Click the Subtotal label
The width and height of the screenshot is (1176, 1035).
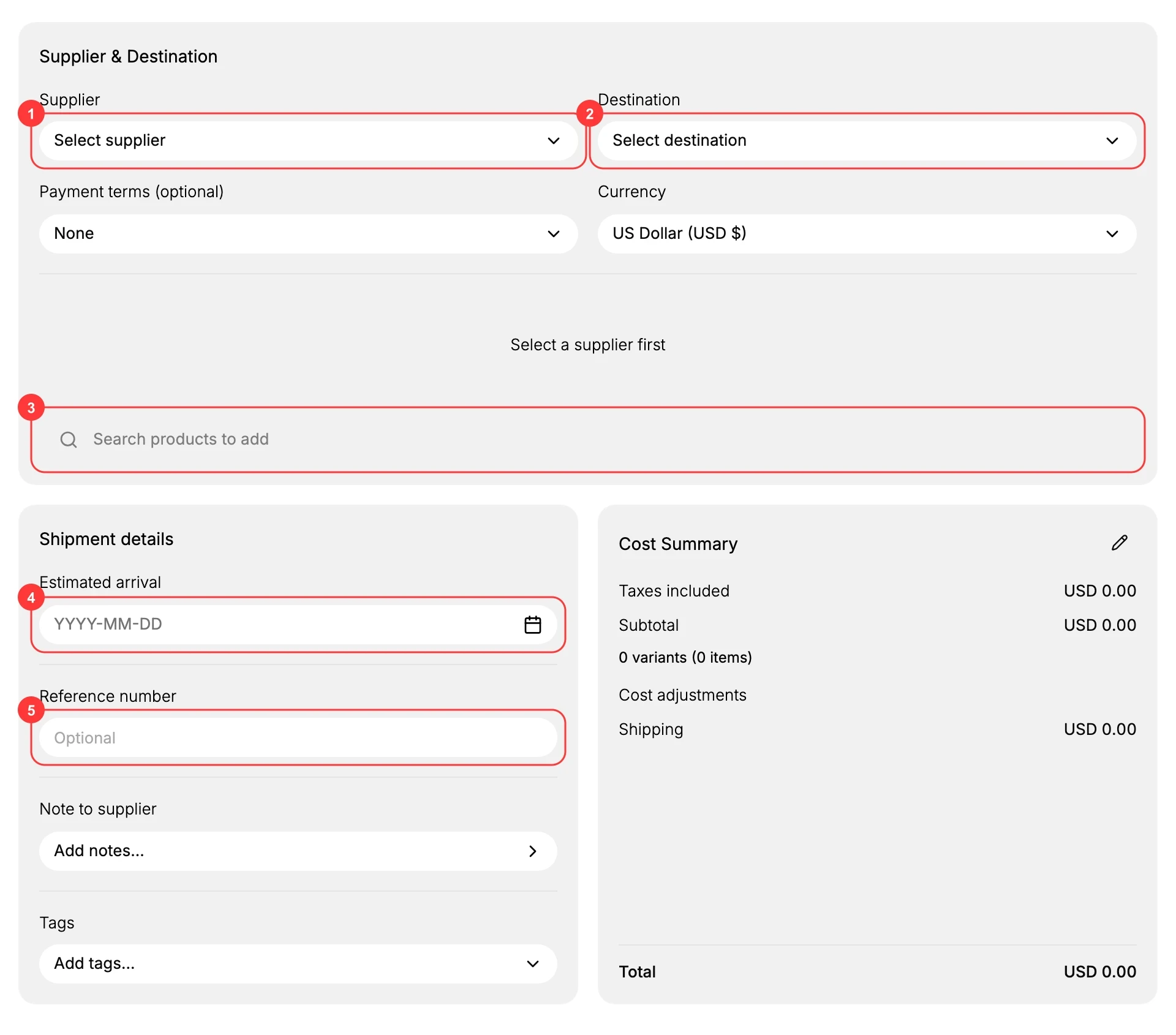(649, 625)
